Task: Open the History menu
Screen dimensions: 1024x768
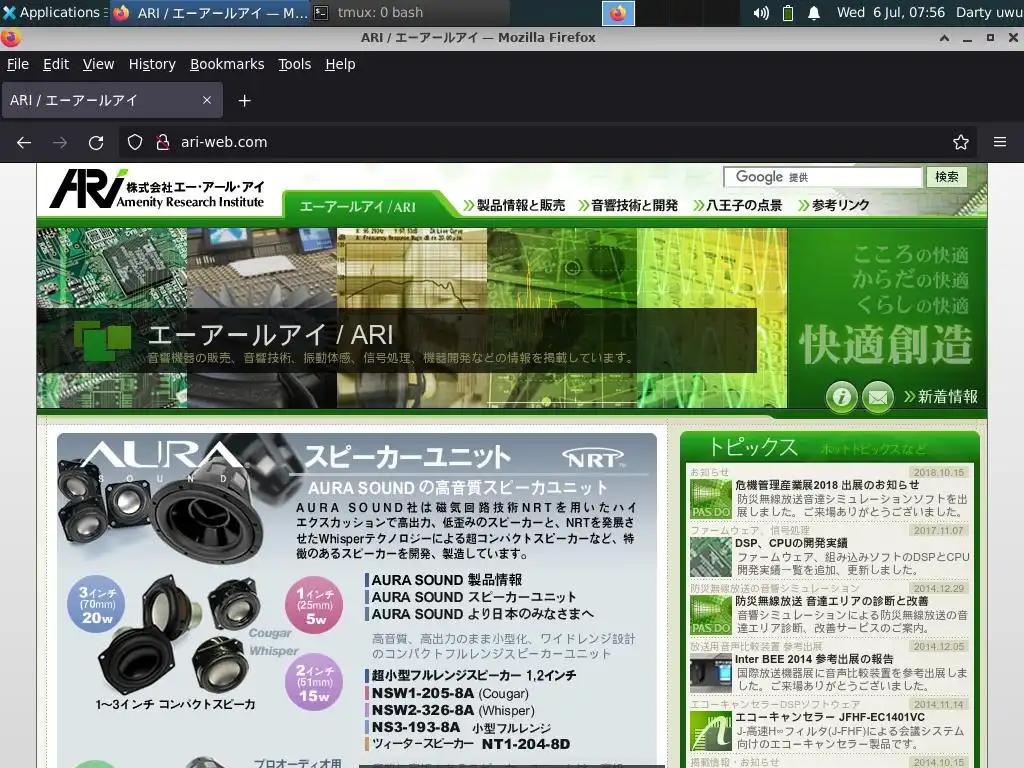Action: (152, 64)
